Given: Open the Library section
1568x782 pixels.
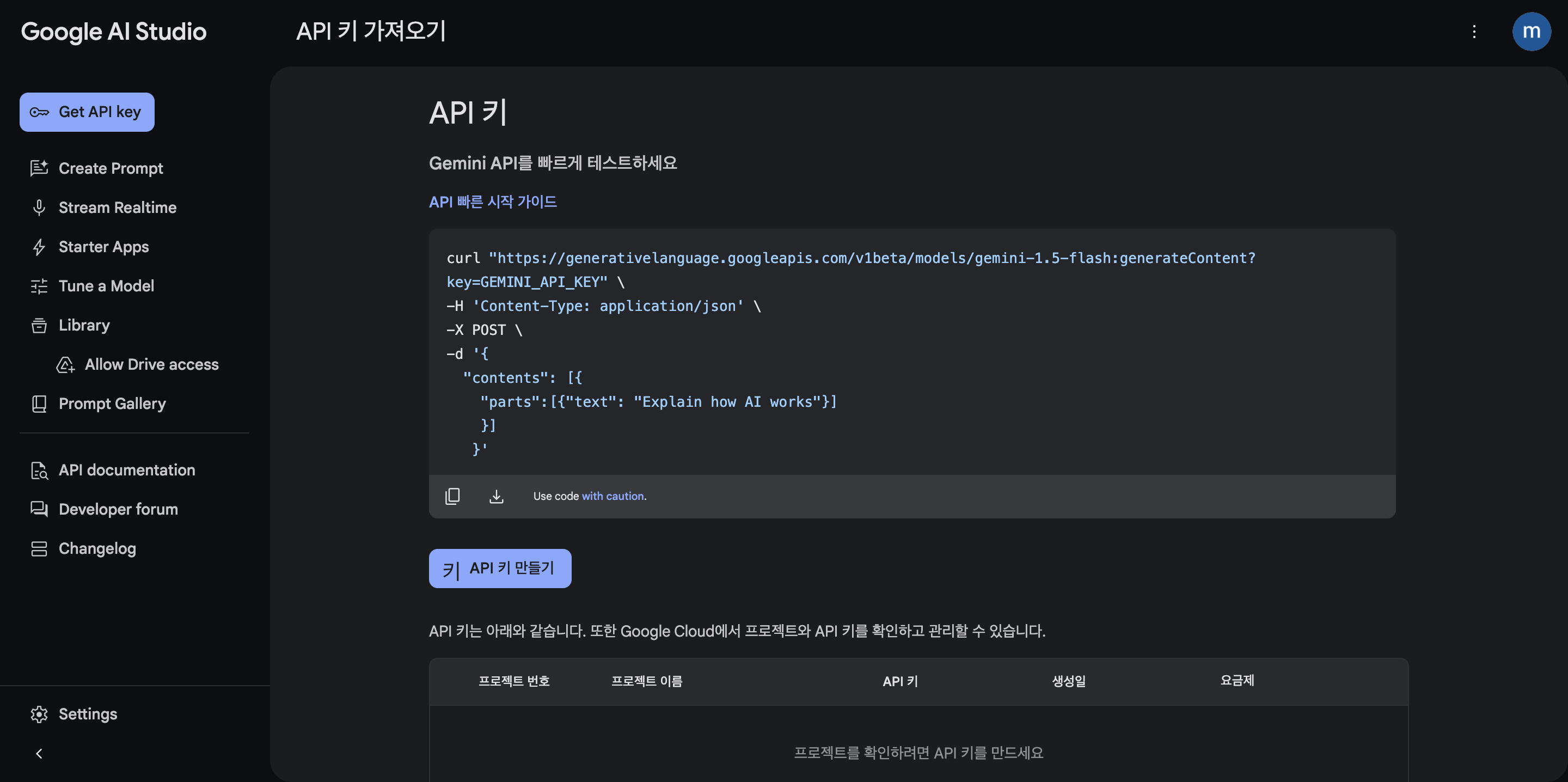Looking at the screenshot, I should click(84, 325).
